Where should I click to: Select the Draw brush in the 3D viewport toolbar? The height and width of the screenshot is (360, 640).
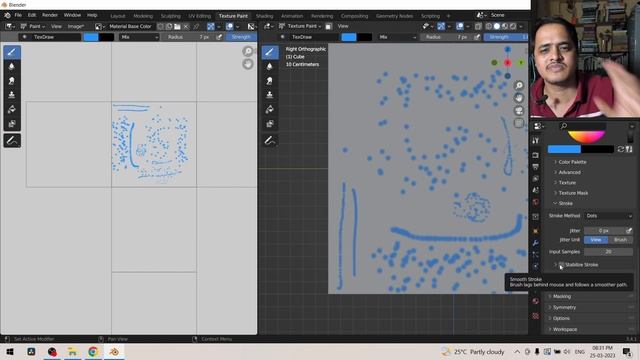point(269,52)
